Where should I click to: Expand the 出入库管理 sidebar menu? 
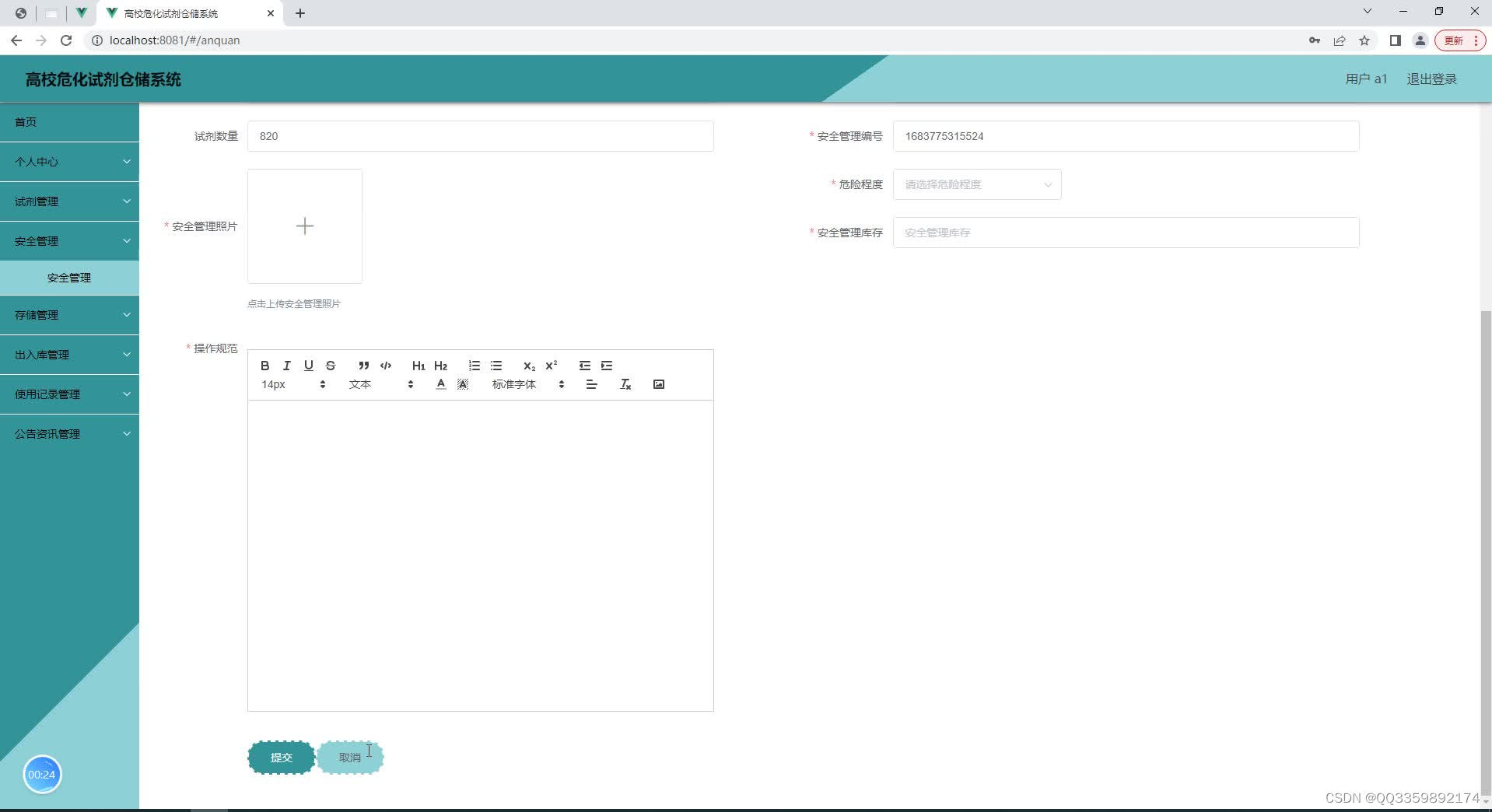pyautogui.click(x=69, y=355)
